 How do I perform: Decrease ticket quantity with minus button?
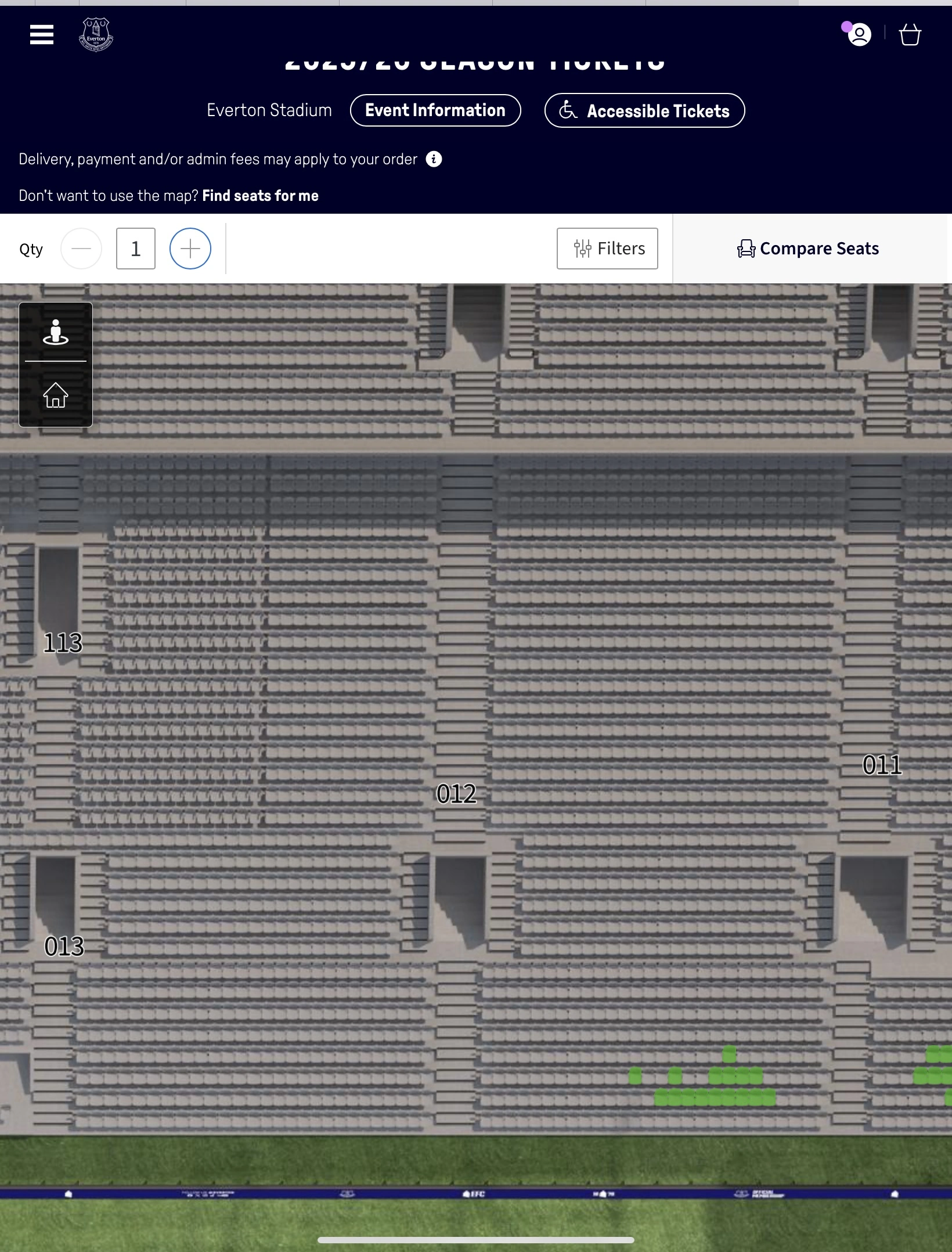(81, 249)
